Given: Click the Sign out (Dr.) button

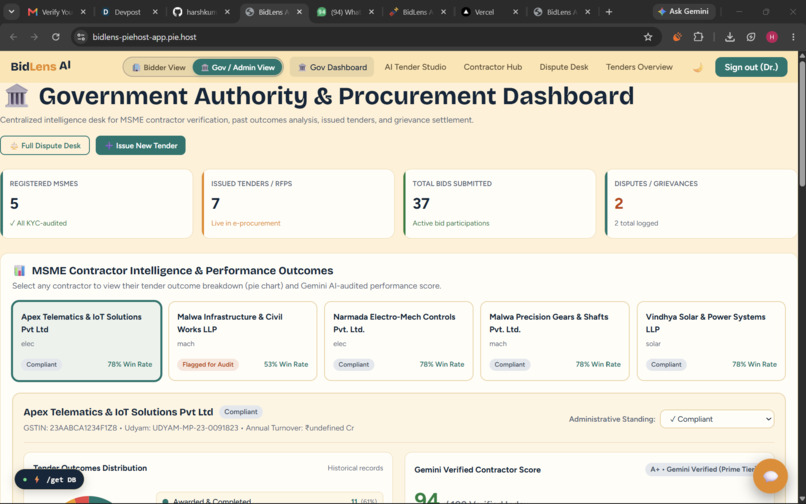Looking at the screenshot, I should [751, 67].
